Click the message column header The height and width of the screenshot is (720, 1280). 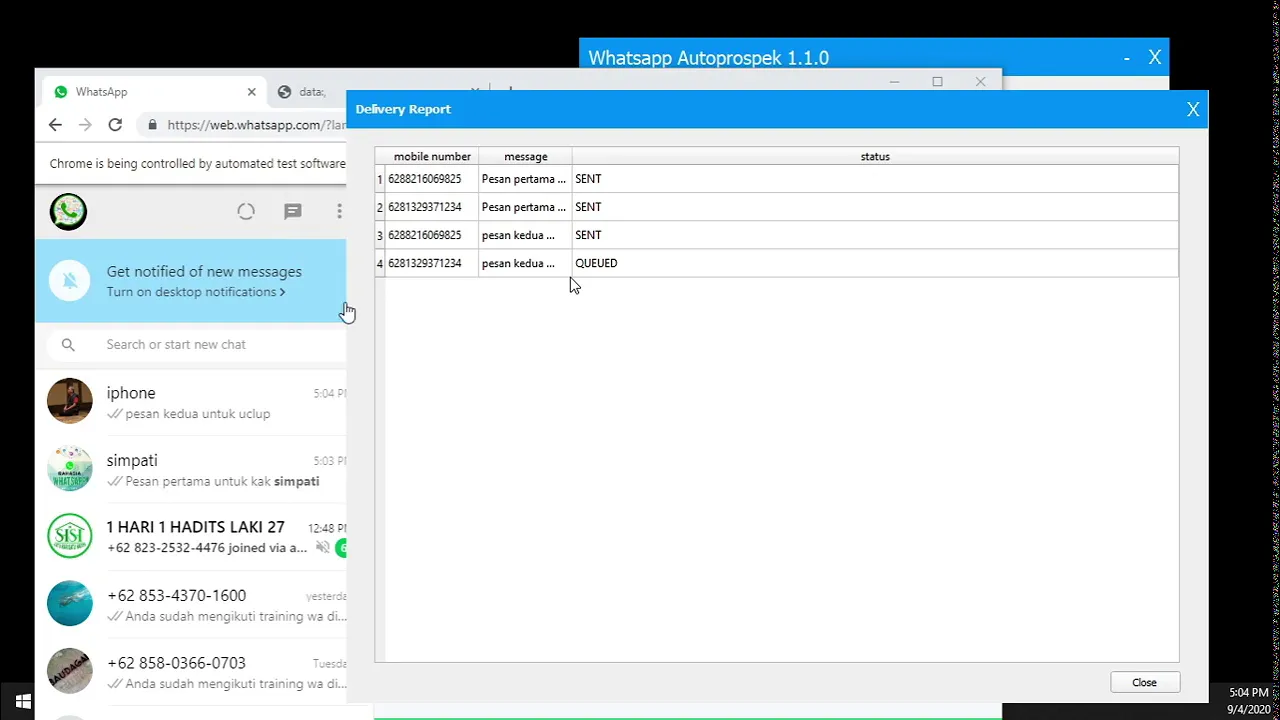526,156
